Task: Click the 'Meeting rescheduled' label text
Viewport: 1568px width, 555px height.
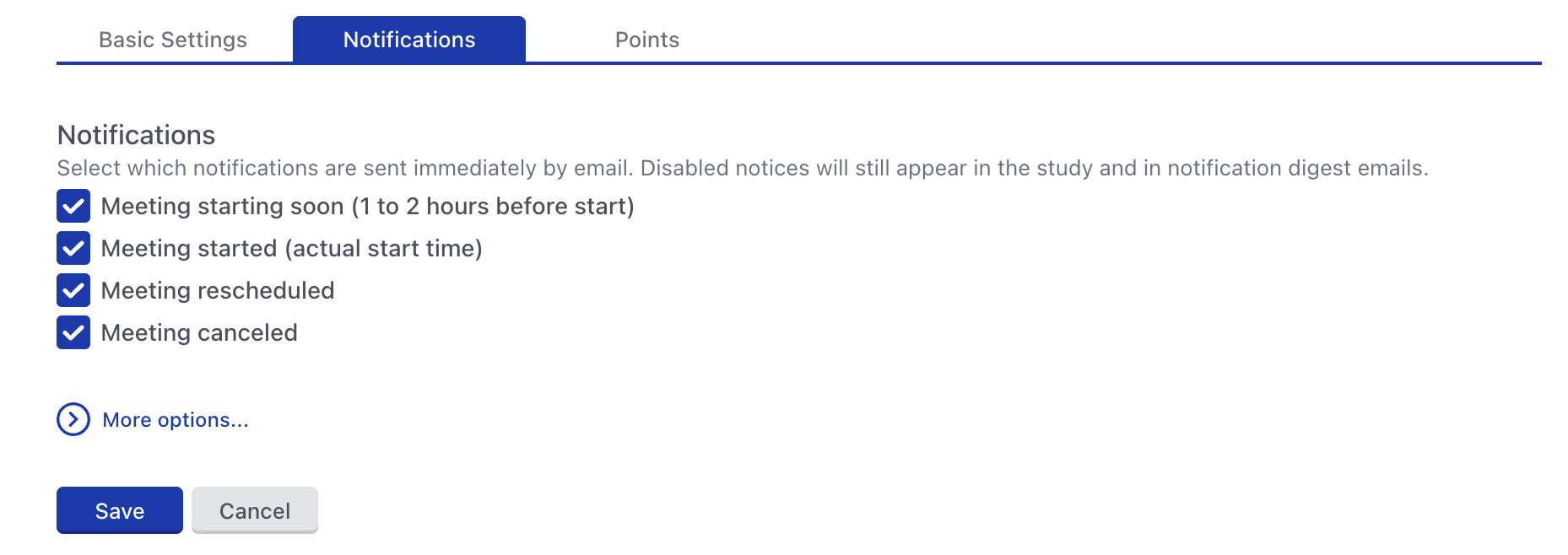Action: (x=218, y=290)
